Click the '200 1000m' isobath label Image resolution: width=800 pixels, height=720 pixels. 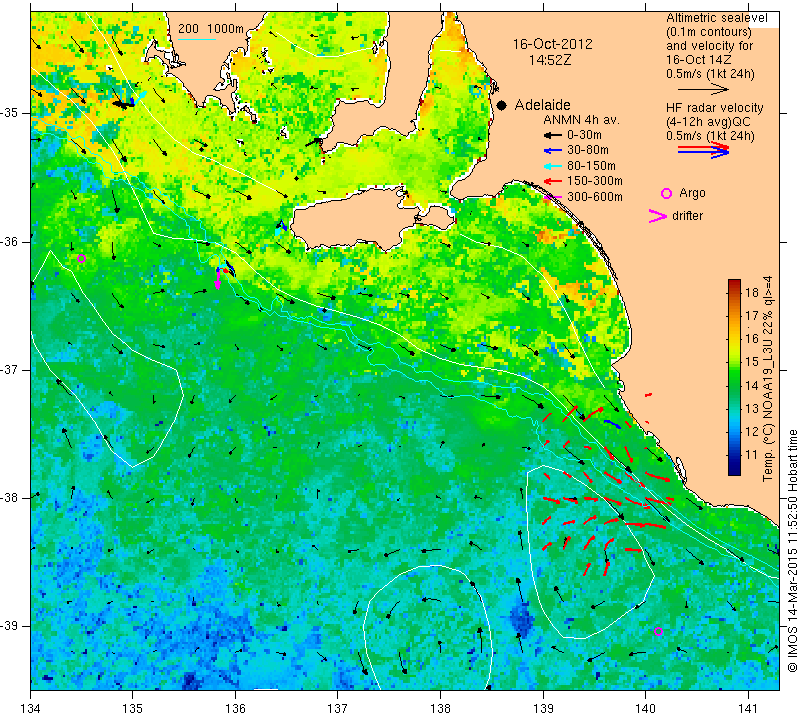211,29
